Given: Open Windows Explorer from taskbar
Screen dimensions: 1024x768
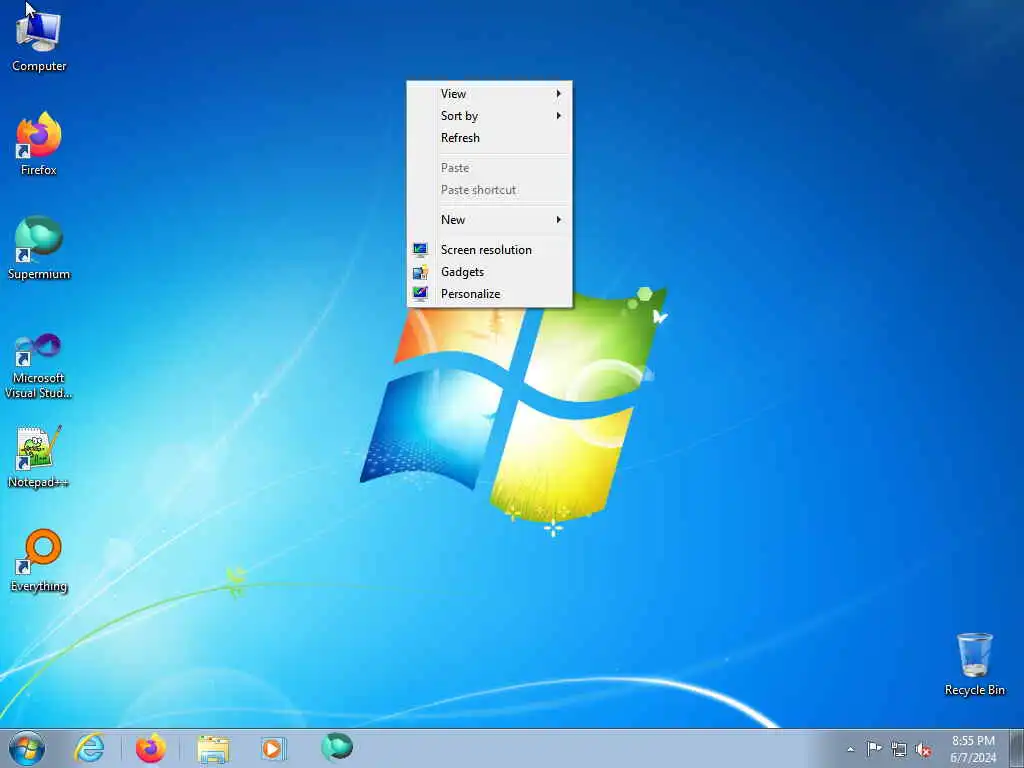Looking at the screenshot, I should click(x=213, y=749).
